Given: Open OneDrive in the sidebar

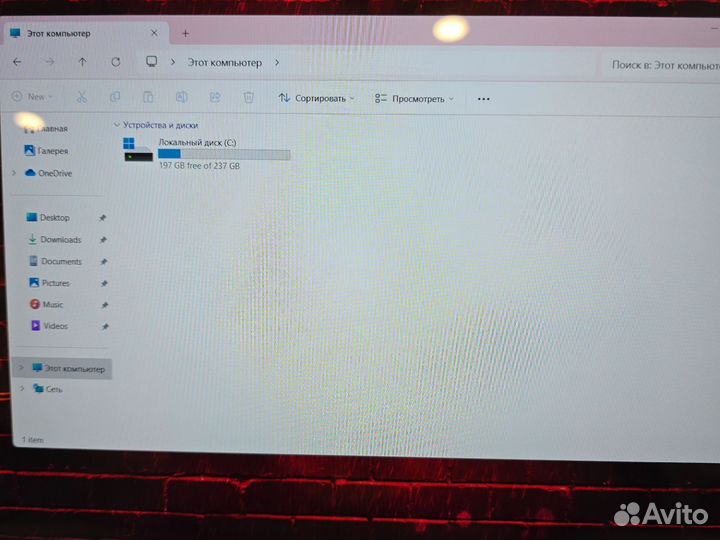Looking at the screenshot, I should pyautogui.click(x=49, y=173).
